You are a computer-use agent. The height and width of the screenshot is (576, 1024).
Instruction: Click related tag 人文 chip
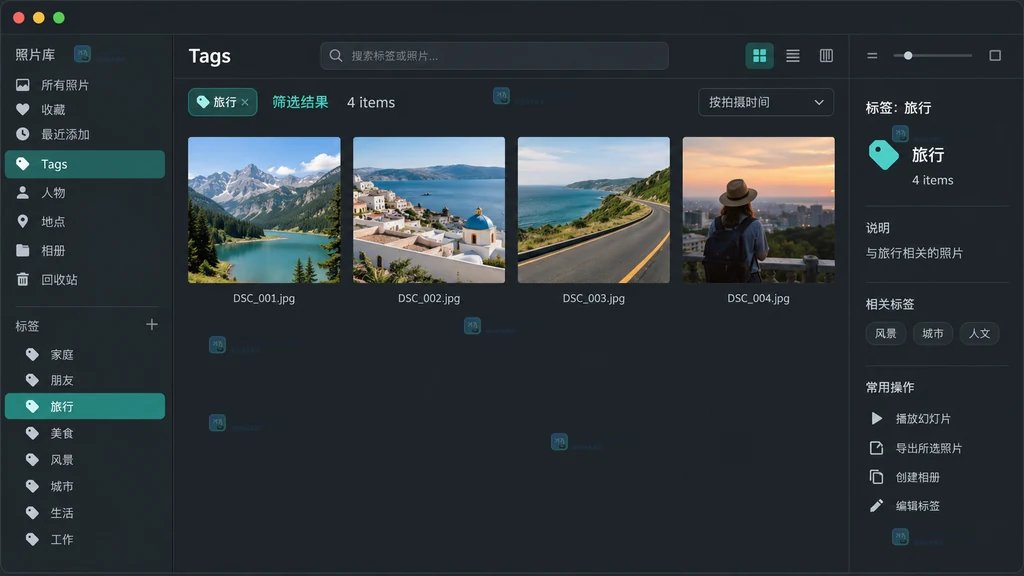979,333
